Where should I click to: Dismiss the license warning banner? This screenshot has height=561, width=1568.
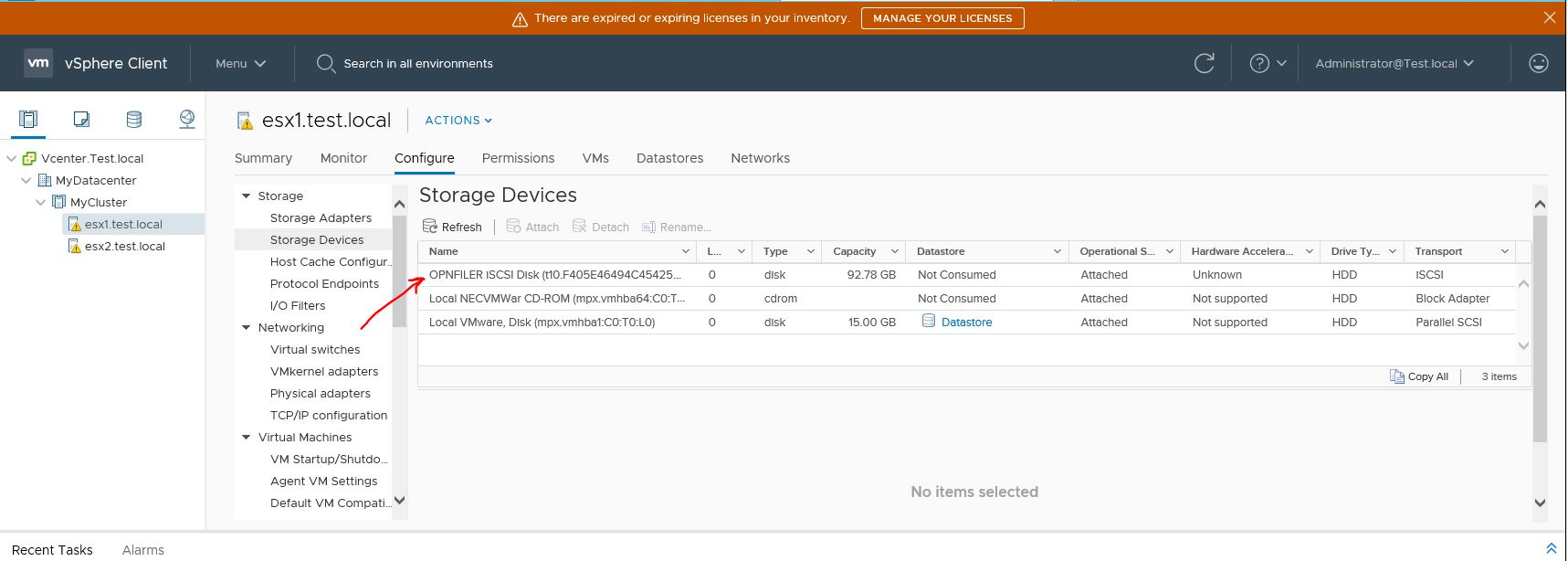click(1550, 17)
